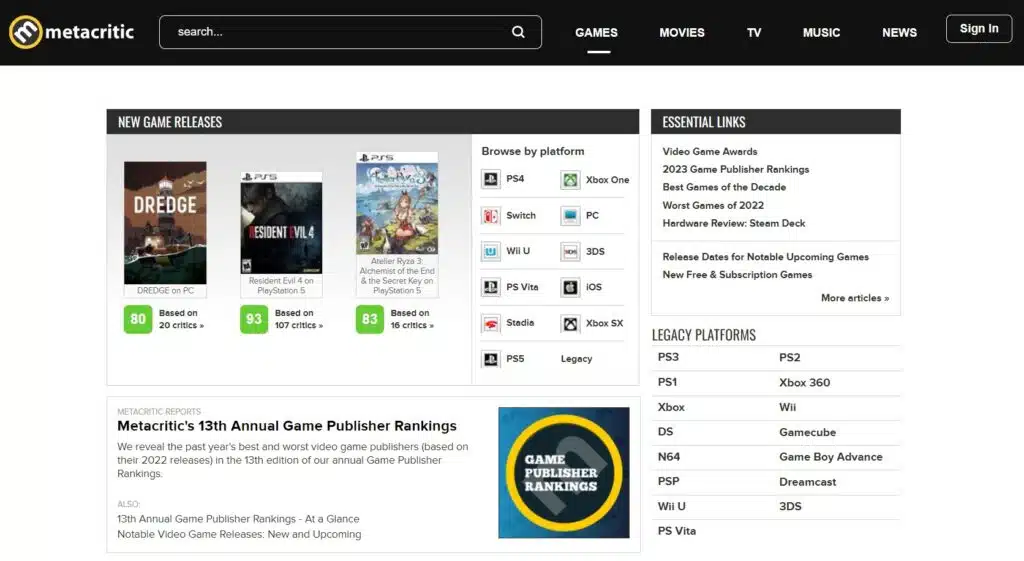1024x561 pixels.
Task: Select PS1 legacy platform
Action: click(667, 382)
